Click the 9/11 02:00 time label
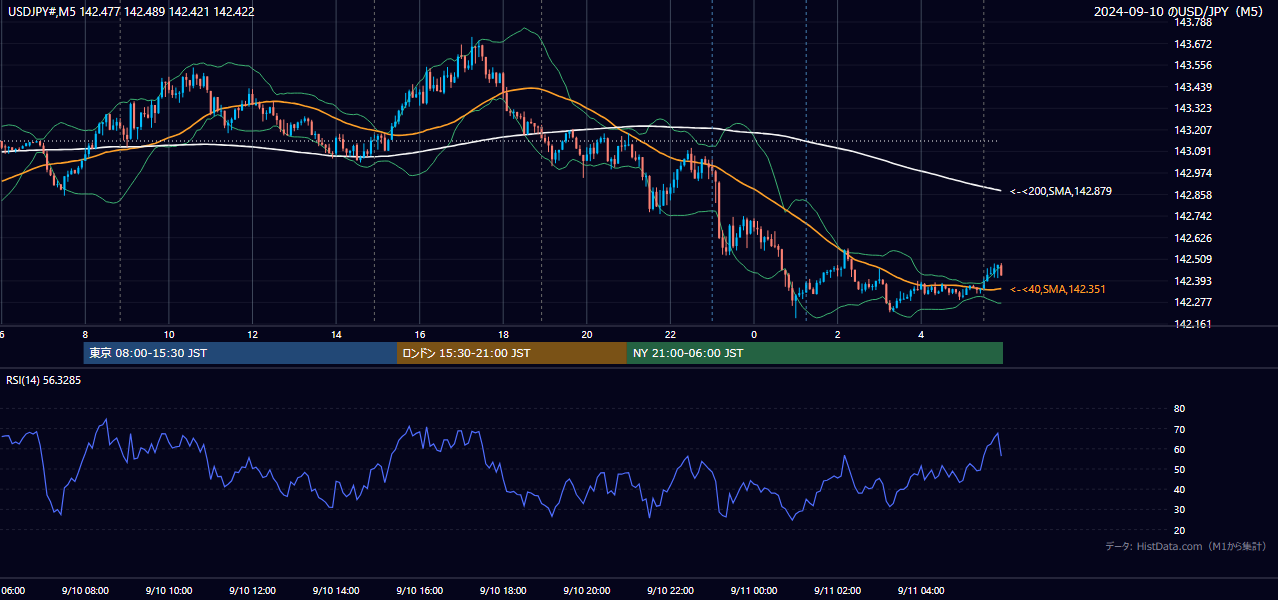Image resolution: width=1278 pixels, height=600 pixels. click(838, 590)
